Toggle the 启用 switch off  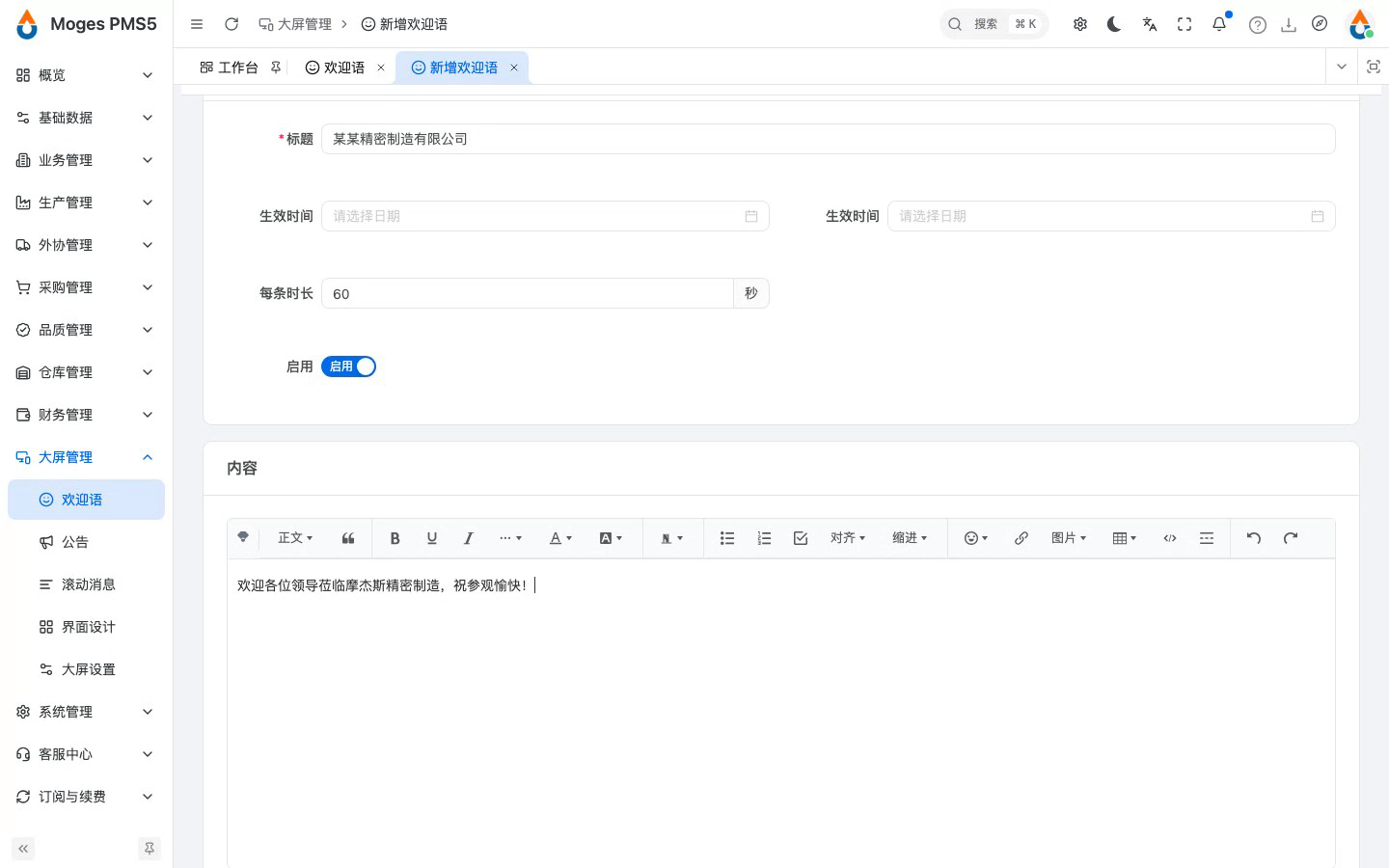(x=348, y=366)
